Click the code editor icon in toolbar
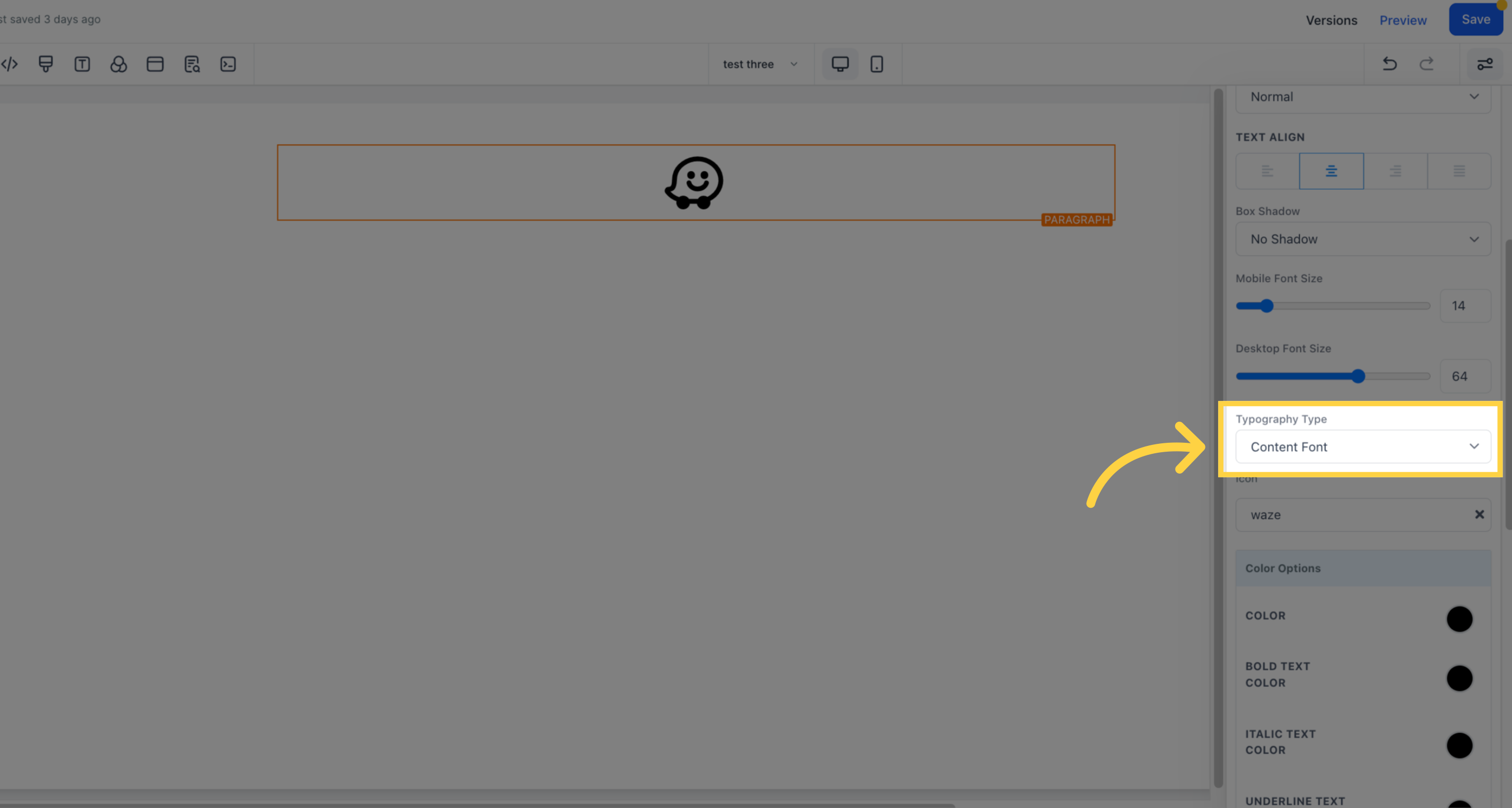The height and width of the screenshot is (808, 1512). coord(9,64)
